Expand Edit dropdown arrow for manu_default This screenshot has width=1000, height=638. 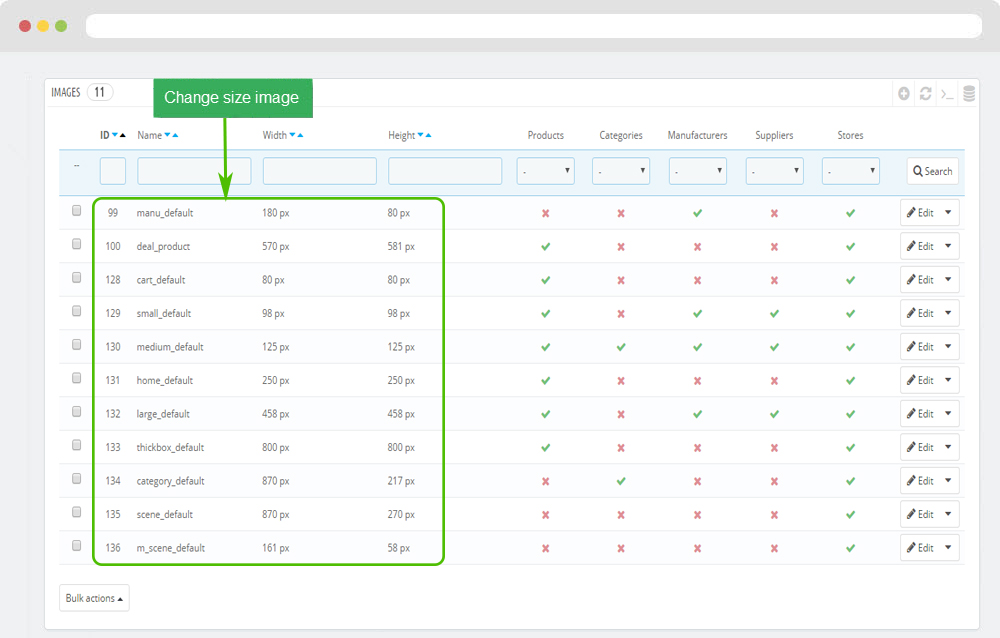[x=948, y=212]
